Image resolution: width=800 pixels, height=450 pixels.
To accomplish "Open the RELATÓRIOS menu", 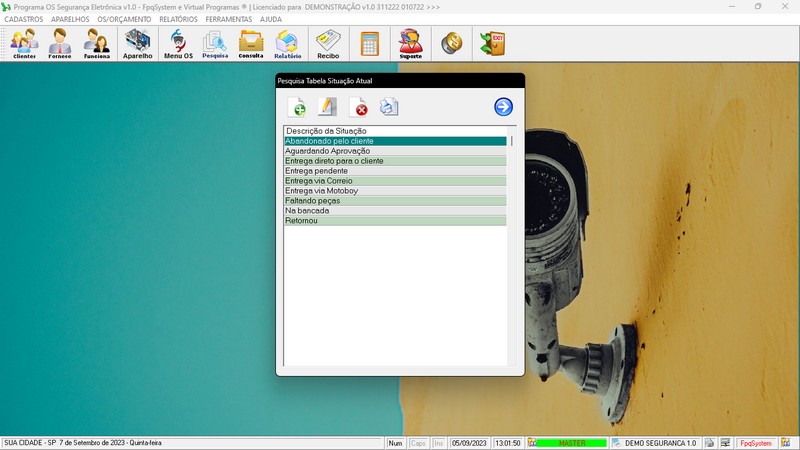I will (178, 19).
